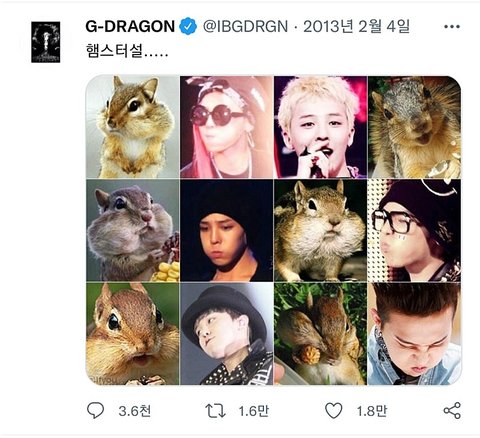This screenshot has height=438, width=480.
Task: Click the retweet arrows icon
Action: pos(215,411)
